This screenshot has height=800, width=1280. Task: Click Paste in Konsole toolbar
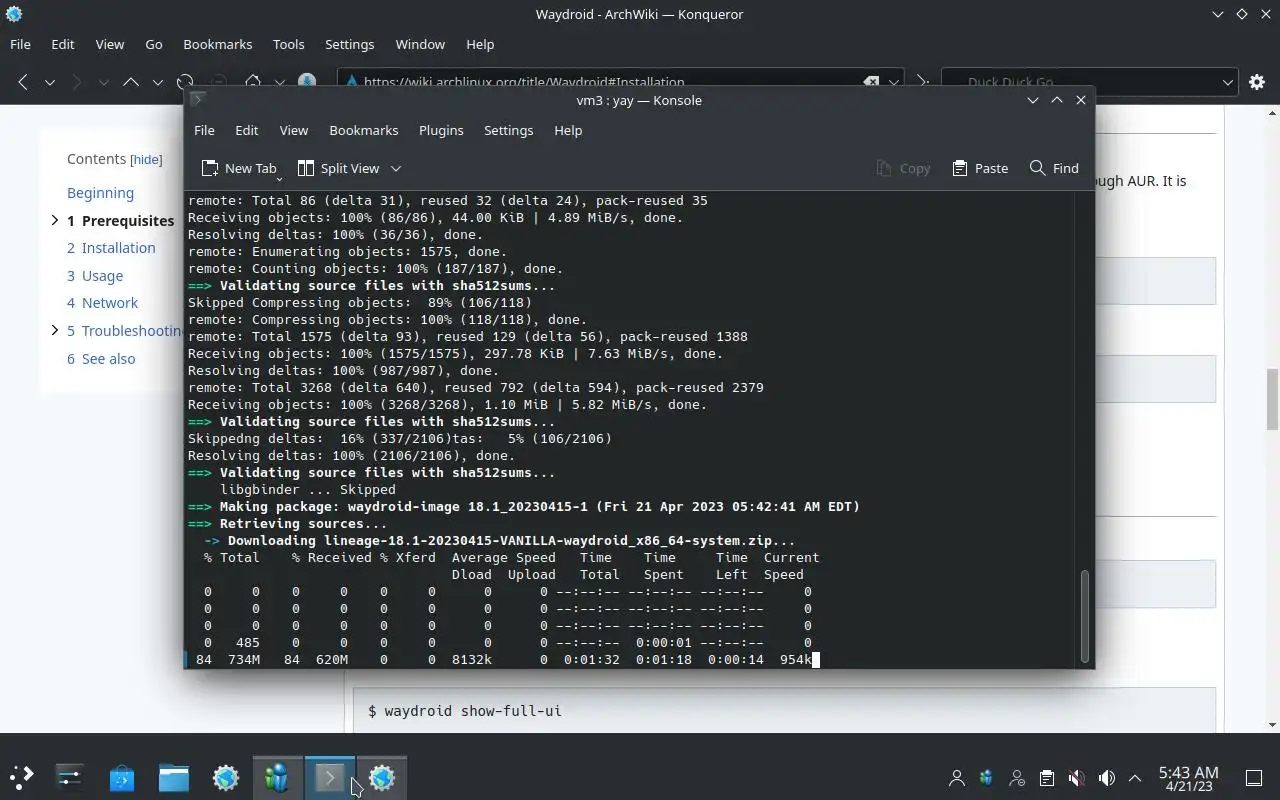click(x=980, y=168)
